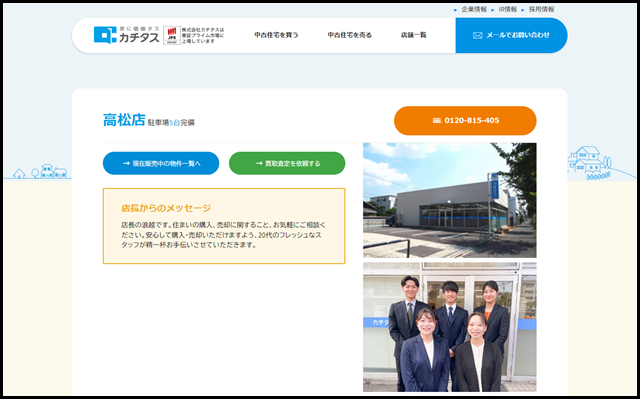Call 0120-815-405 orange phone button
This screenshot has width=640, height=399.
point(465,121)
